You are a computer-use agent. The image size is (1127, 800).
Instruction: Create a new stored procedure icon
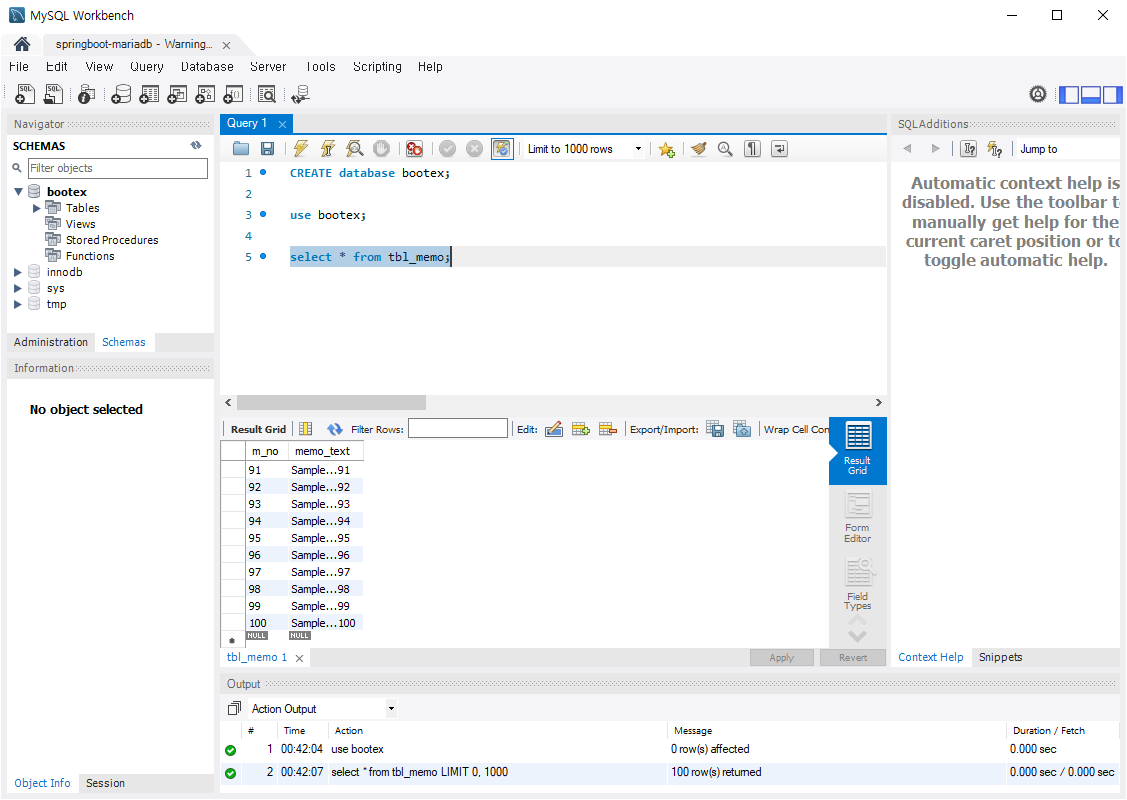click(x=205, y=94)
